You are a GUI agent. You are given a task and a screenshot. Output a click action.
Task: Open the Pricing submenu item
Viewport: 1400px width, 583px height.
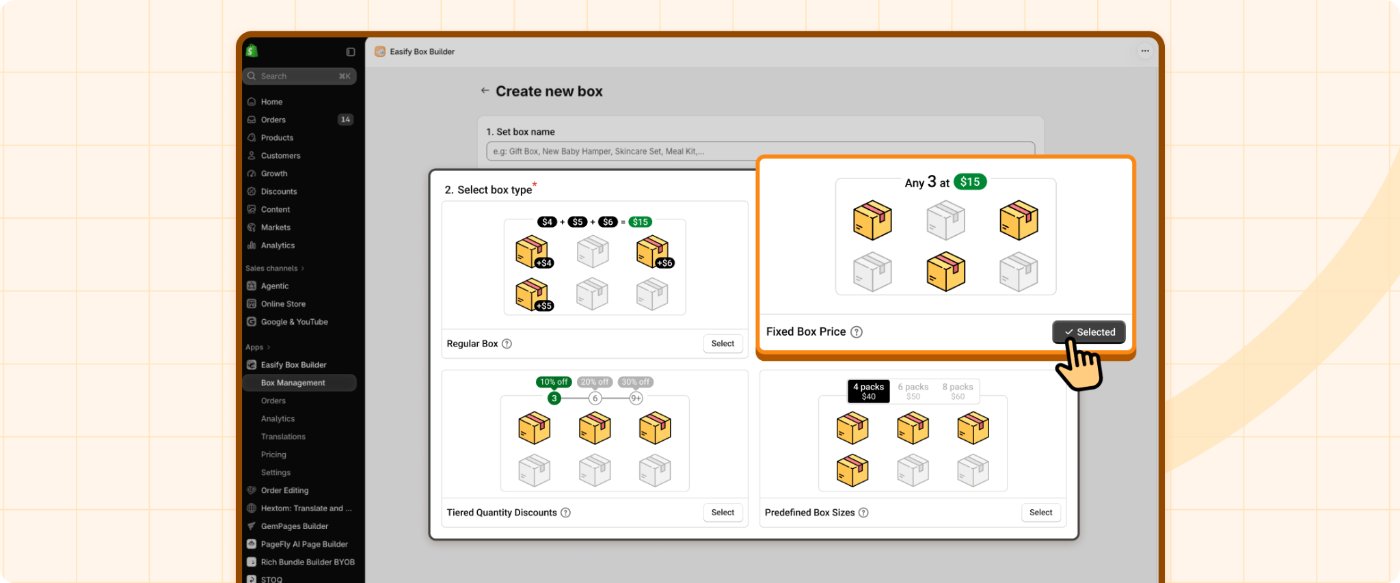tap(273, 455)
